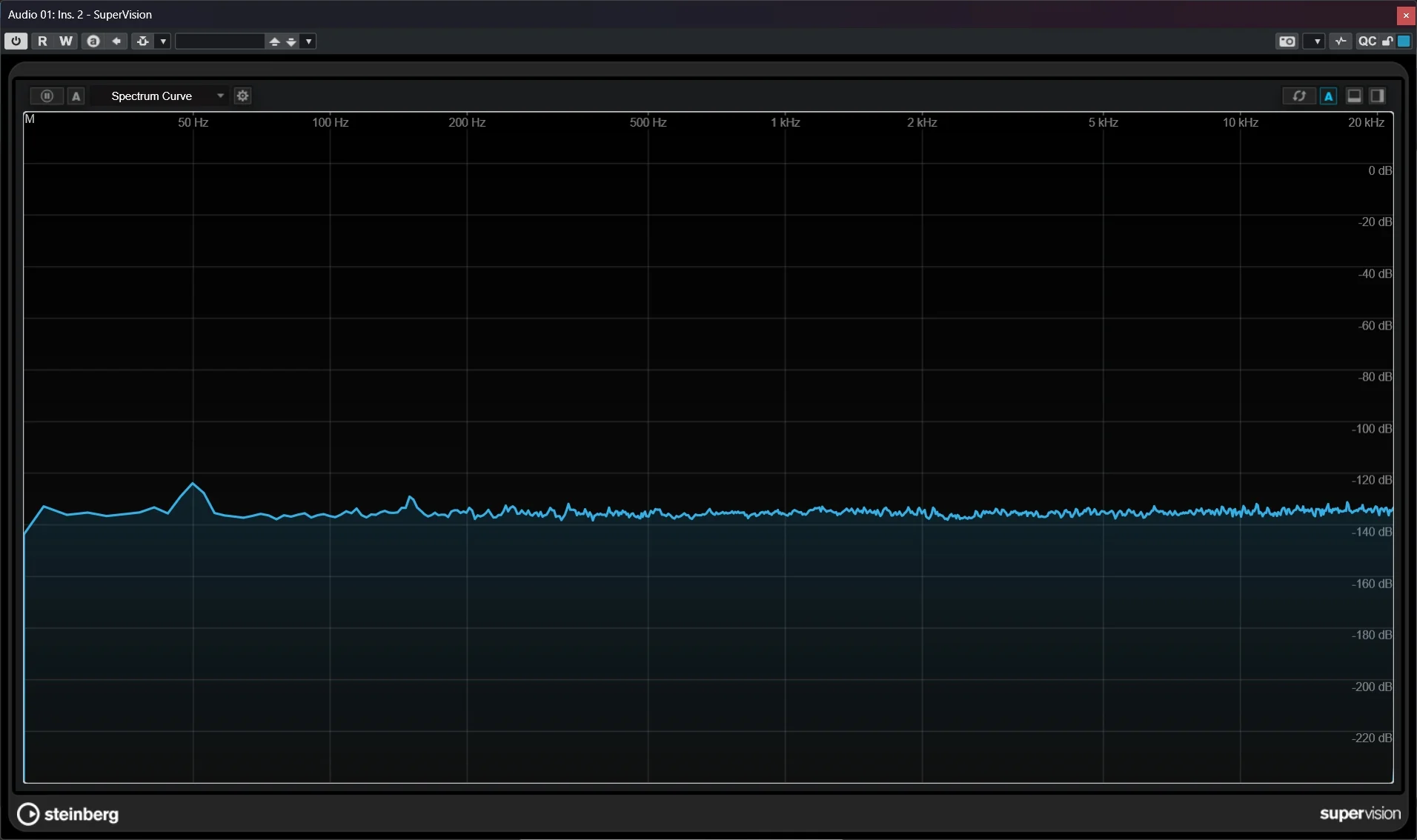Open the side-chain routing dropdown arrow
This screenshot has width=1417, height=840.
[x=163, y=41]
